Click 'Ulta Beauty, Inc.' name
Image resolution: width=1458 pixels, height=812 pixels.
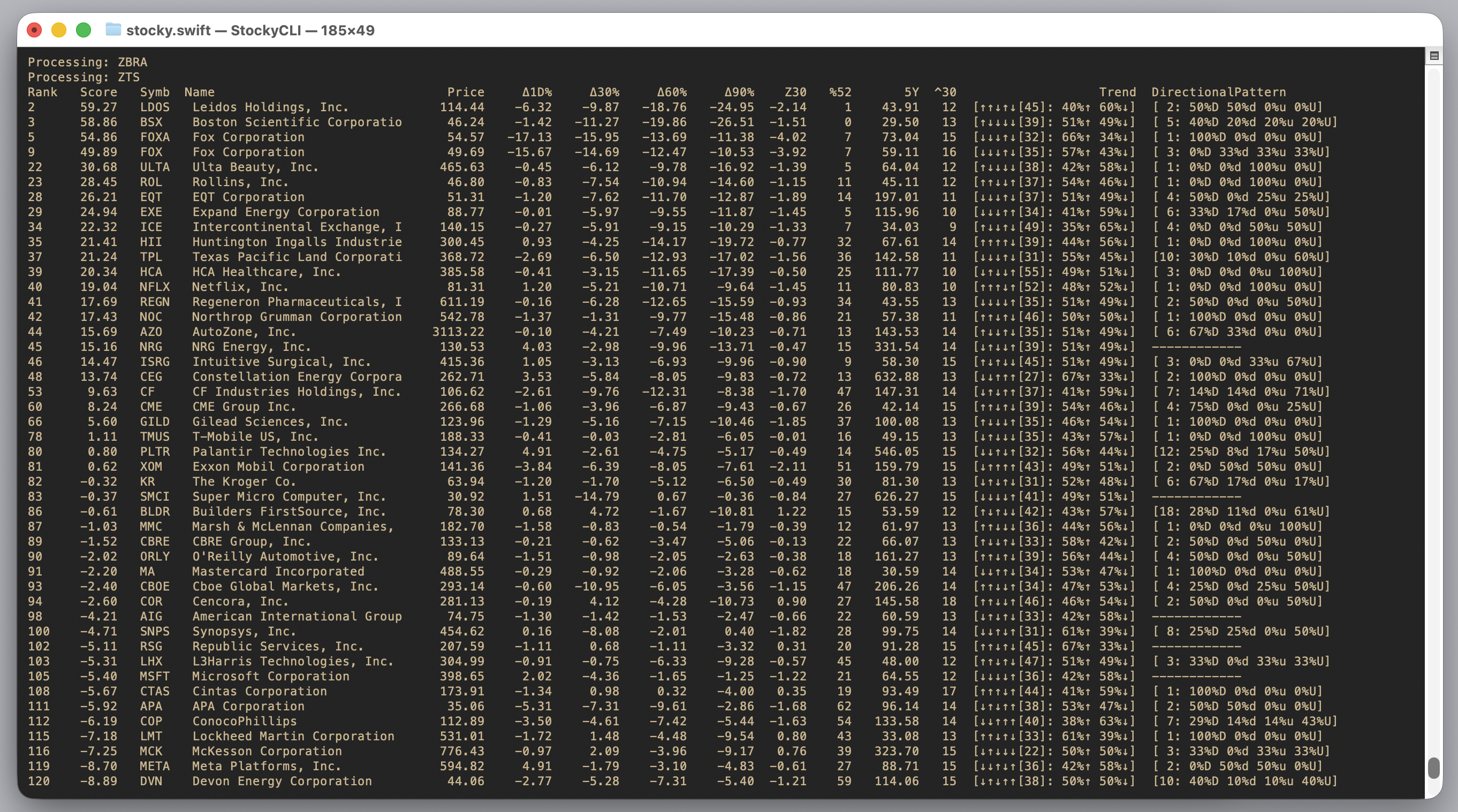[256, 167]
